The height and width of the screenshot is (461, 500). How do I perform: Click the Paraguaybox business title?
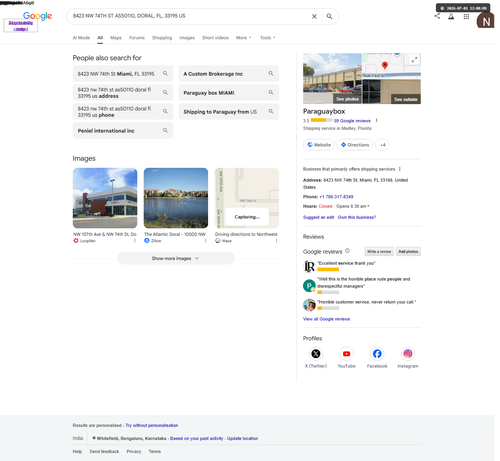(x=324, y=111)
